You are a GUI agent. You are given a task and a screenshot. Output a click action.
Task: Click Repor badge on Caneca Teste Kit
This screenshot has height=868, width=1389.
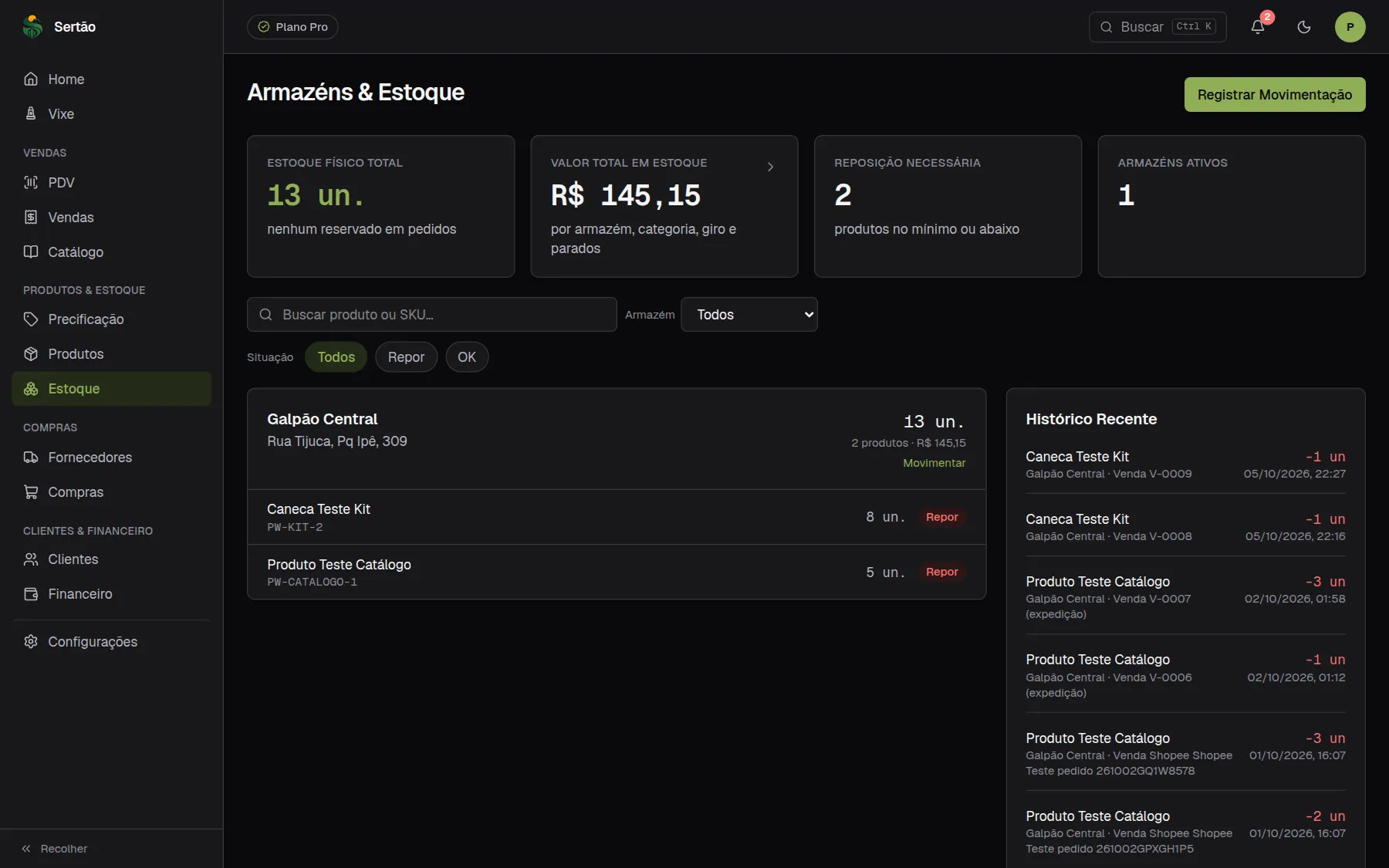941,517
